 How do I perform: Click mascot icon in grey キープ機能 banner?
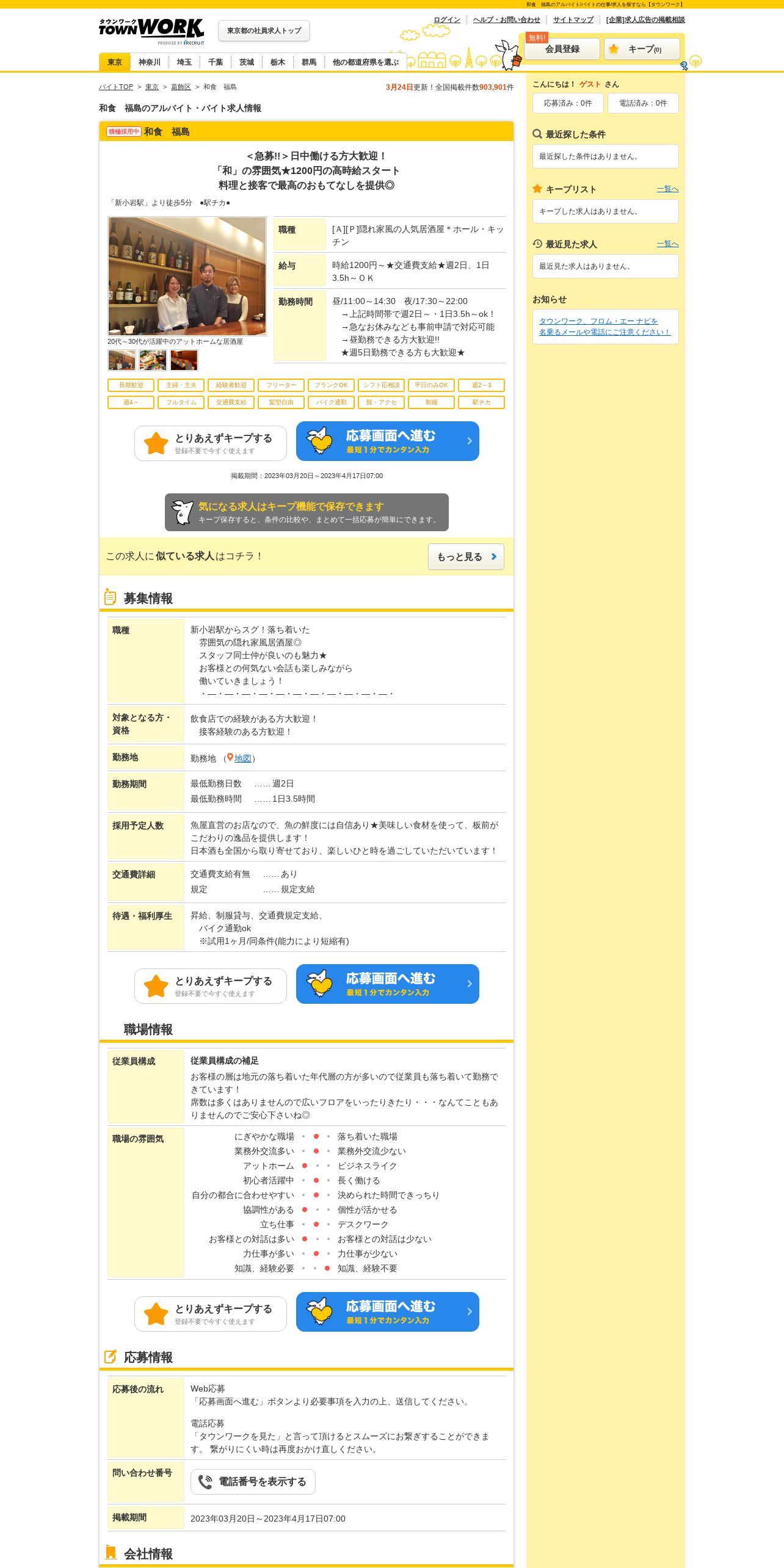pyautogui.click(x=183, y=512)
